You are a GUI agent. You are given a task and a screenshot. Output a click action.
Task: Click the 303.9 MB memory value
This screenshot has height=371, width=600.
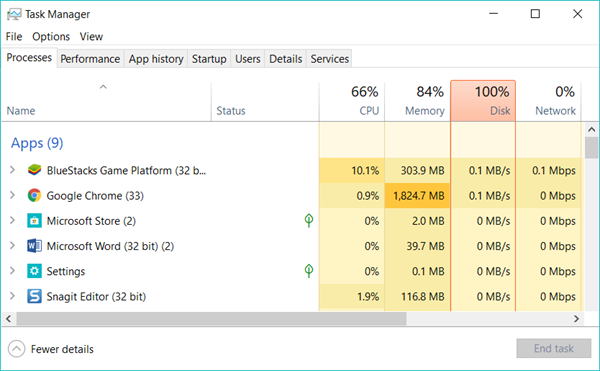[422, 171]
